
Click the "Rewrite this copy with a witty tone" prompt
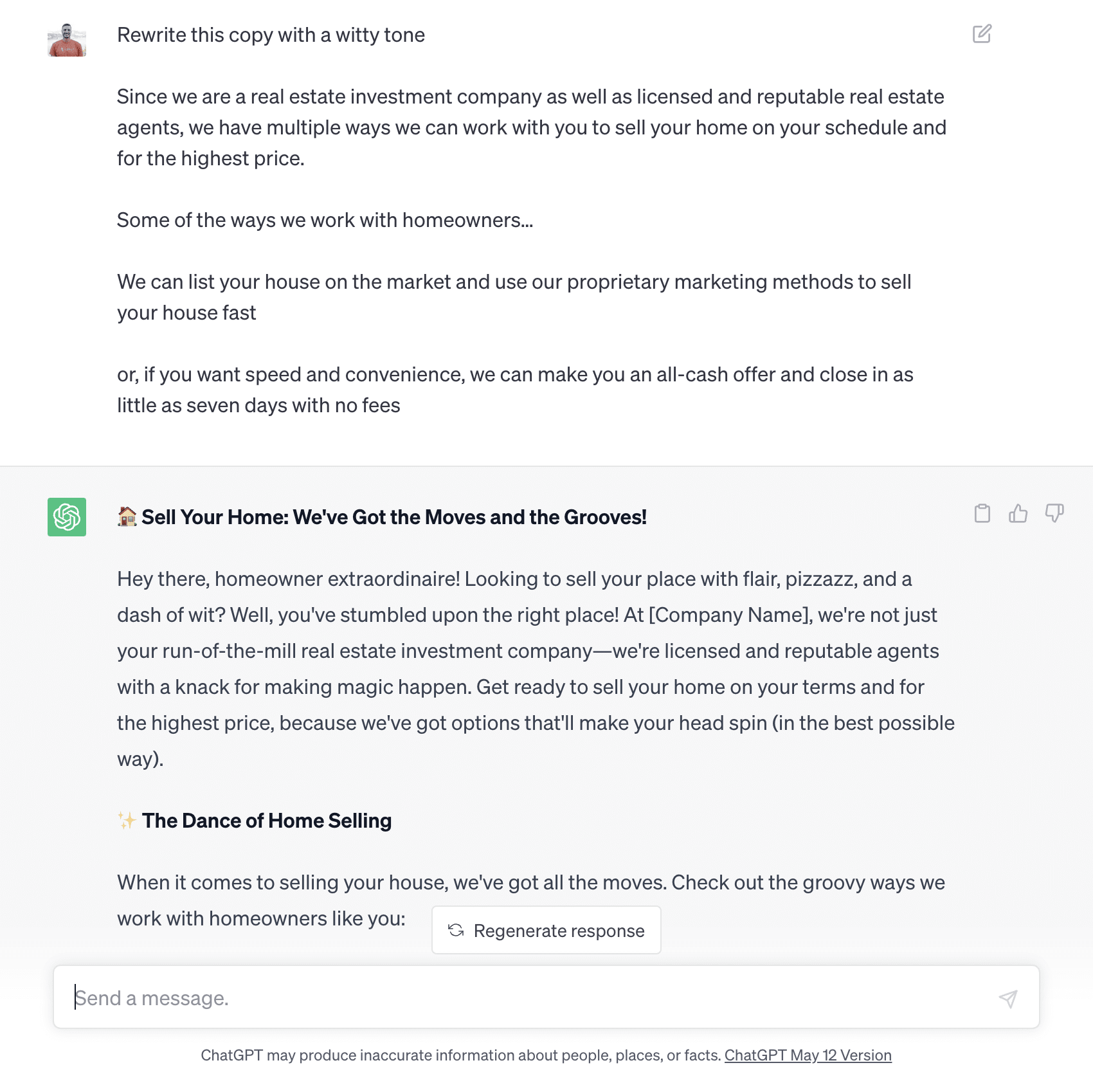[271, 35]
